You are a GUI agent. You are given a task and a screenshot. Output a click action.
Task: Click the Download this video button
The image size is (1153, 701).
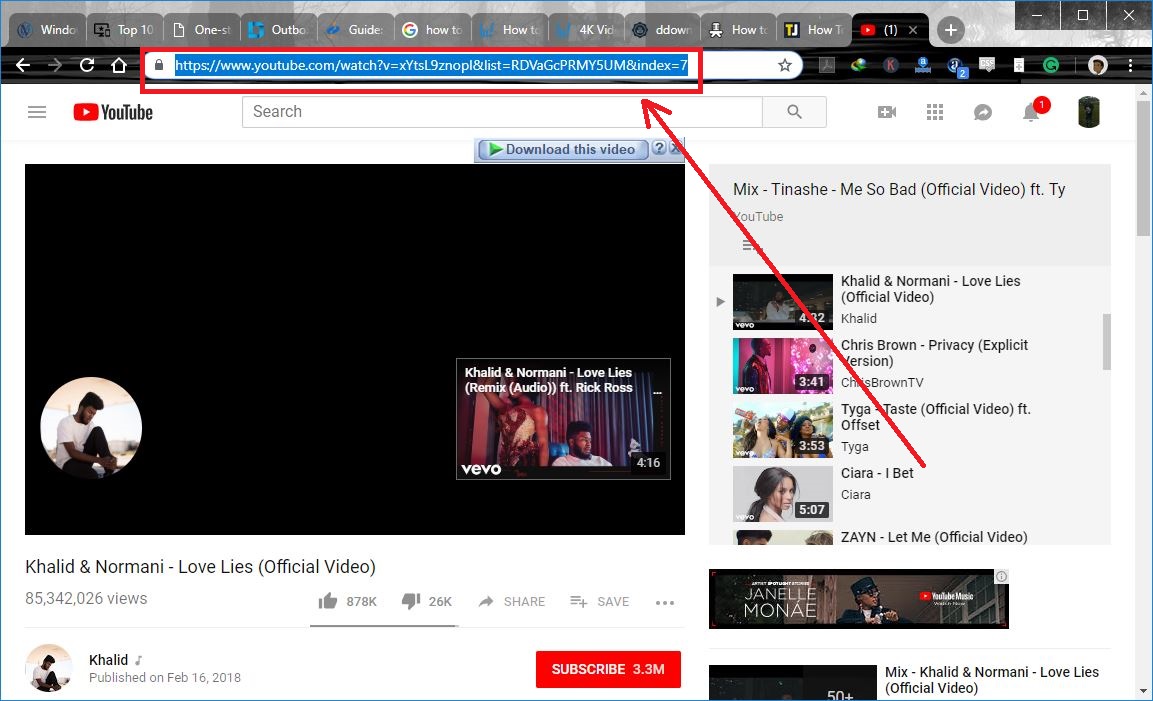tap(563, 149)
